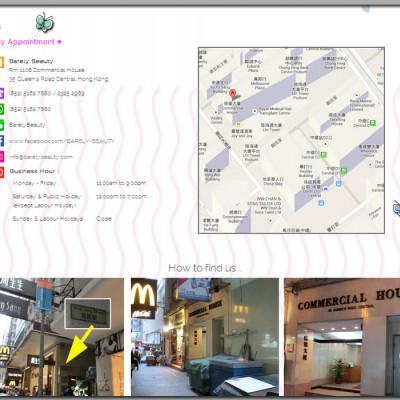Open the street sign photo with yellow arrow
Image resolution: width=400 pixels, height=400 pixels.
click(x=62, y=337)
